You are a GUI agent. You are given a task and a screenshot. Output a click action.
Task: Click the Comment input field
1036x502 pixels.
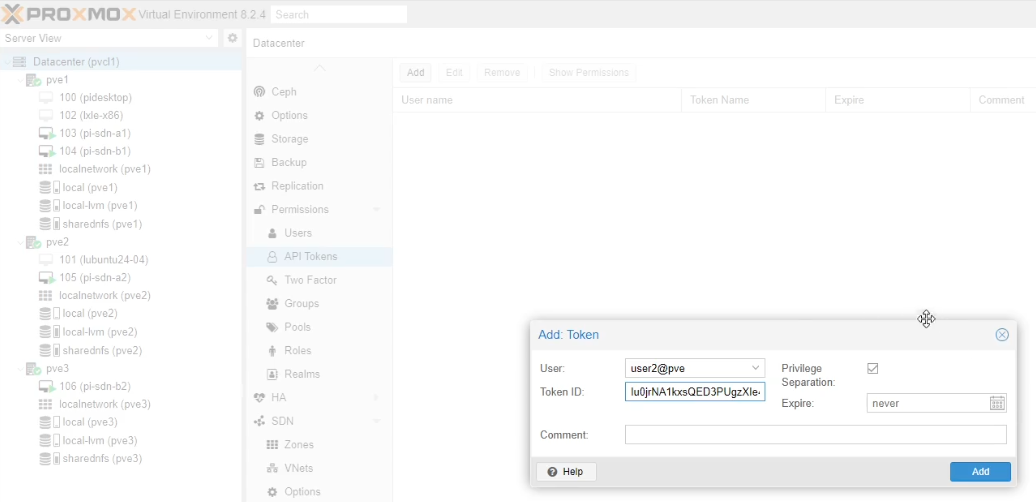815,435
